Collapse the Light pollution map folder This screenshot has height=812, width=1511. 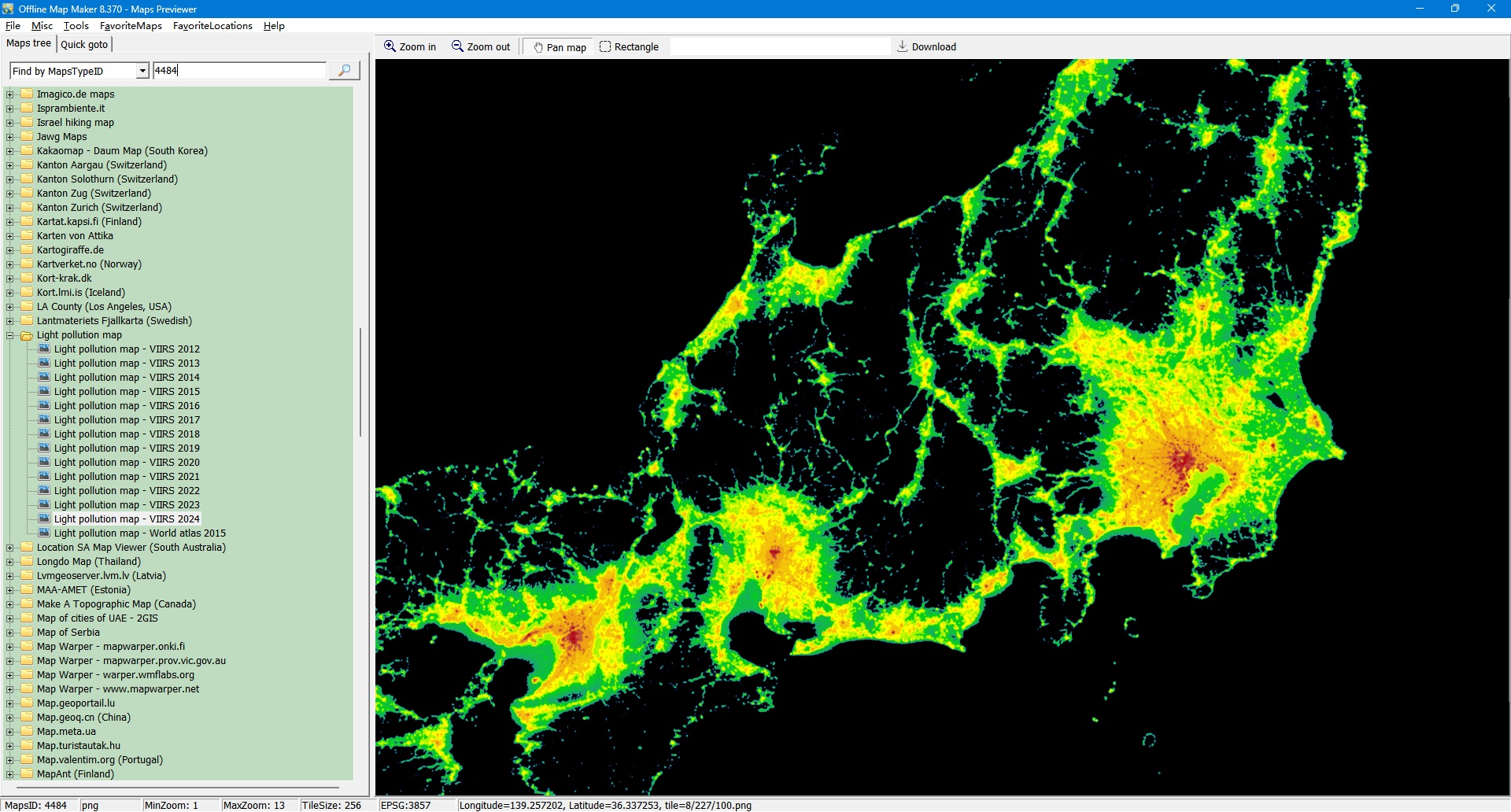[x=10, y=335]
